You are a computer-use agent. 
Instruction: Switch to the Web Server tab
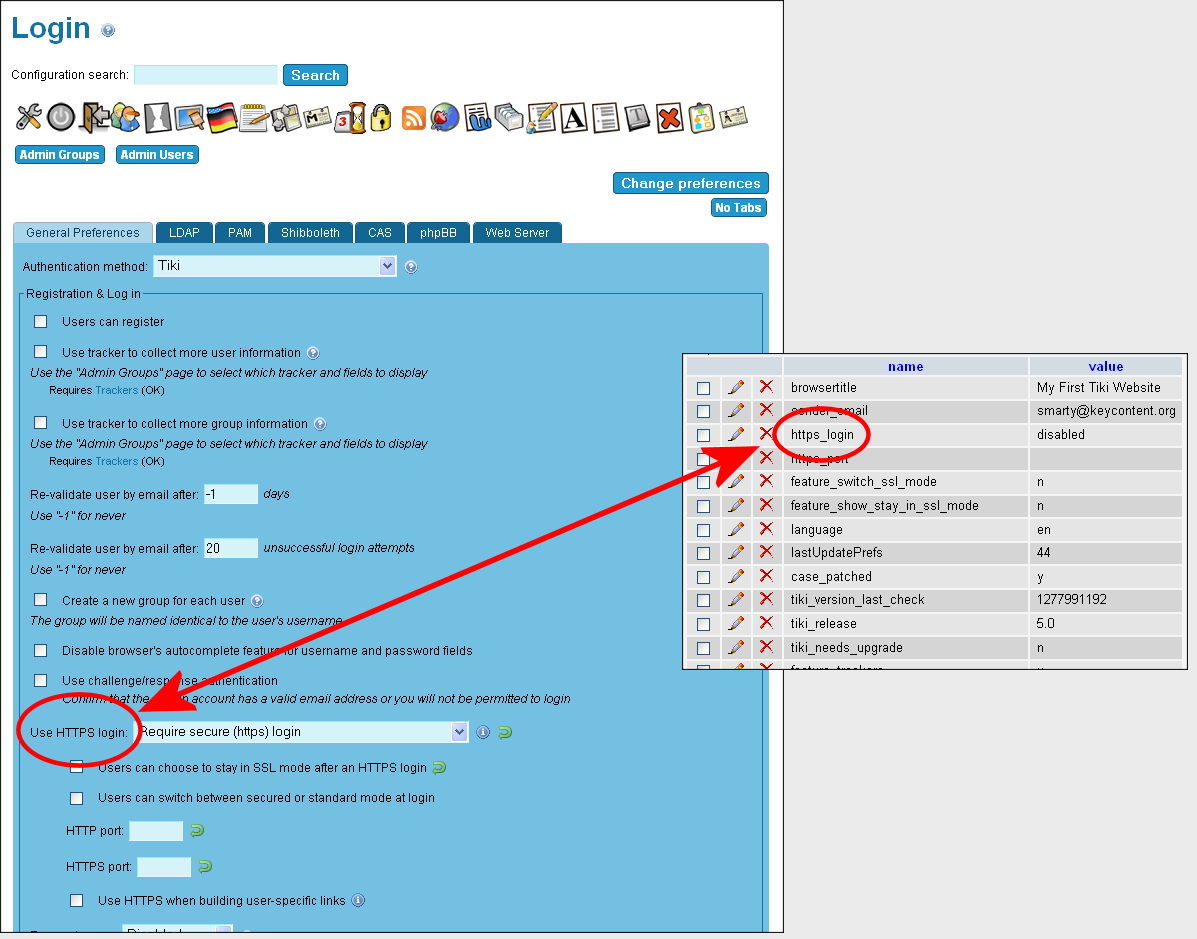517,233
